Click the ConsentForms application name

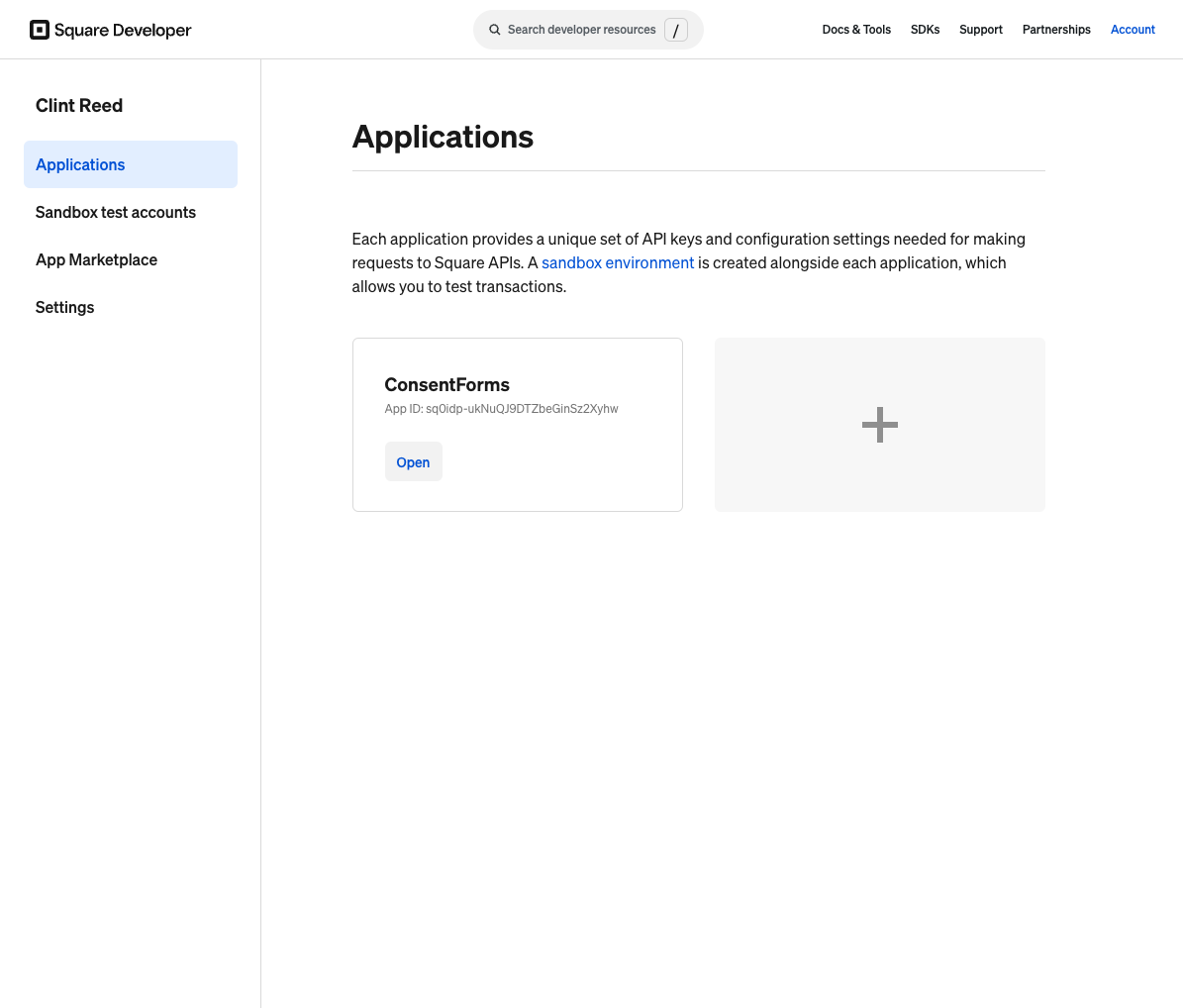click(x=446, y=385)
